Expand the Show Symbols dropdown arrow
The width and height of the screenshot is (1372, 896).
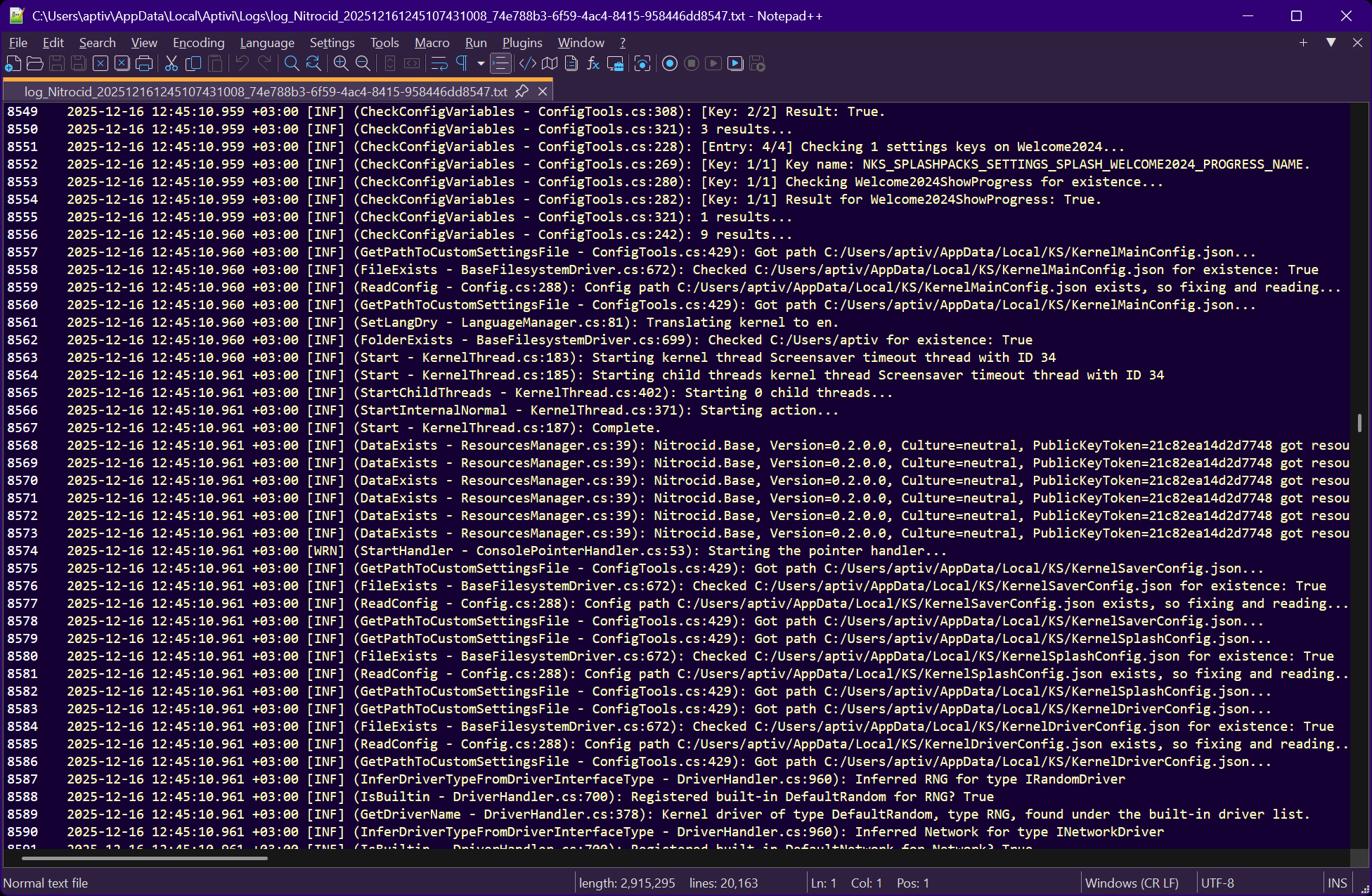(481, 64)
